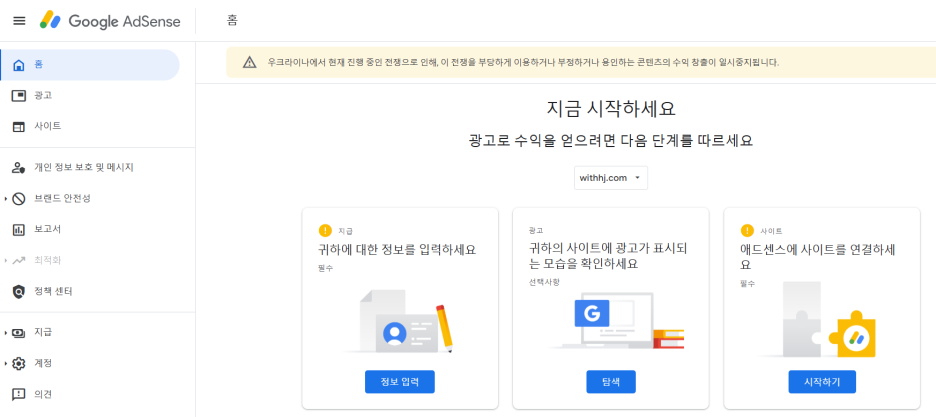Open the withhj.com site dropdown
Image resolution: width=936 pixels, height=417 pixels.
point(611,178)
